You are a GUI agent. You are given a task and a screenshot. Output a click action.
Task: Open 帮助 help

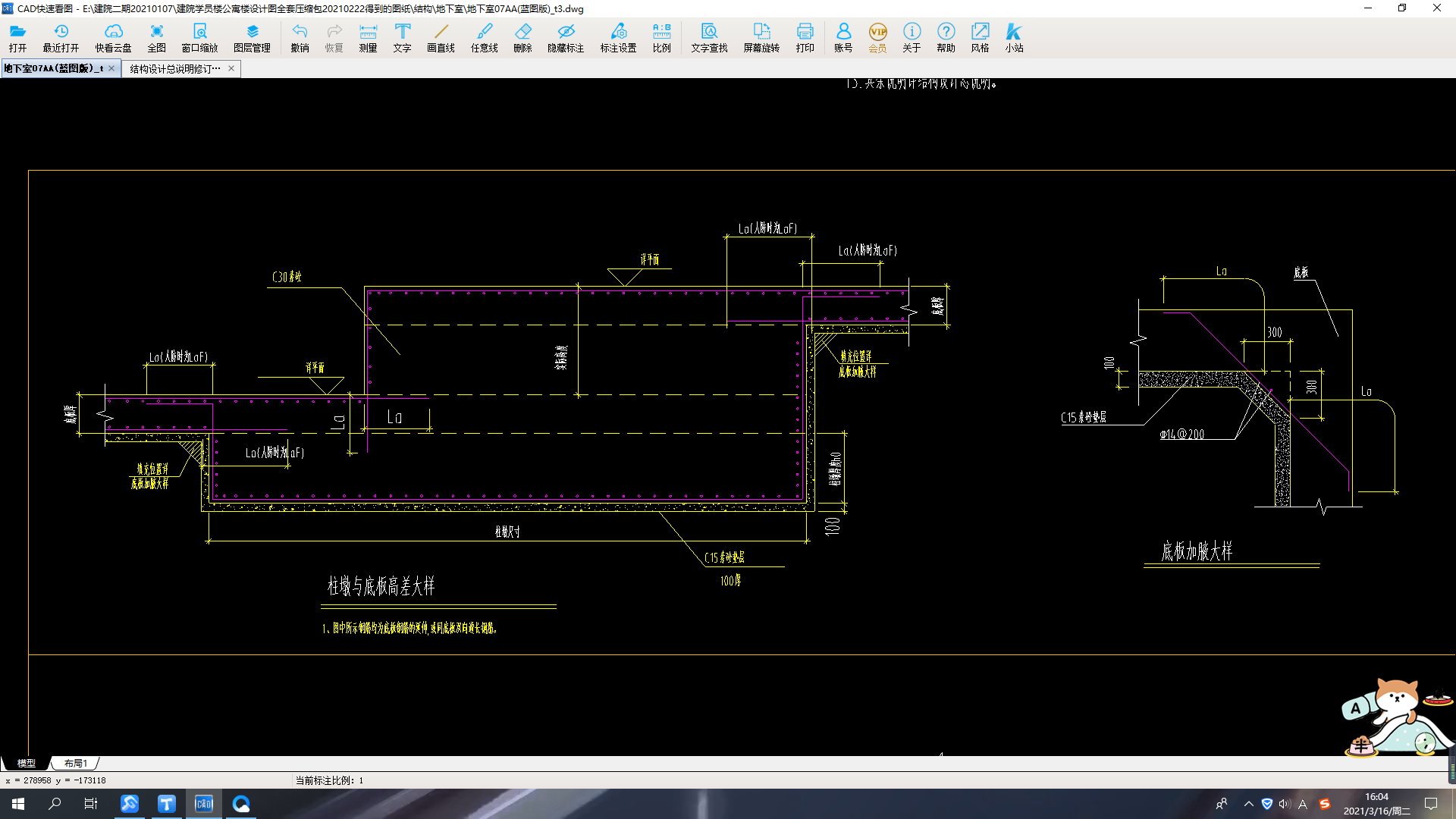[x=946, y=38]
